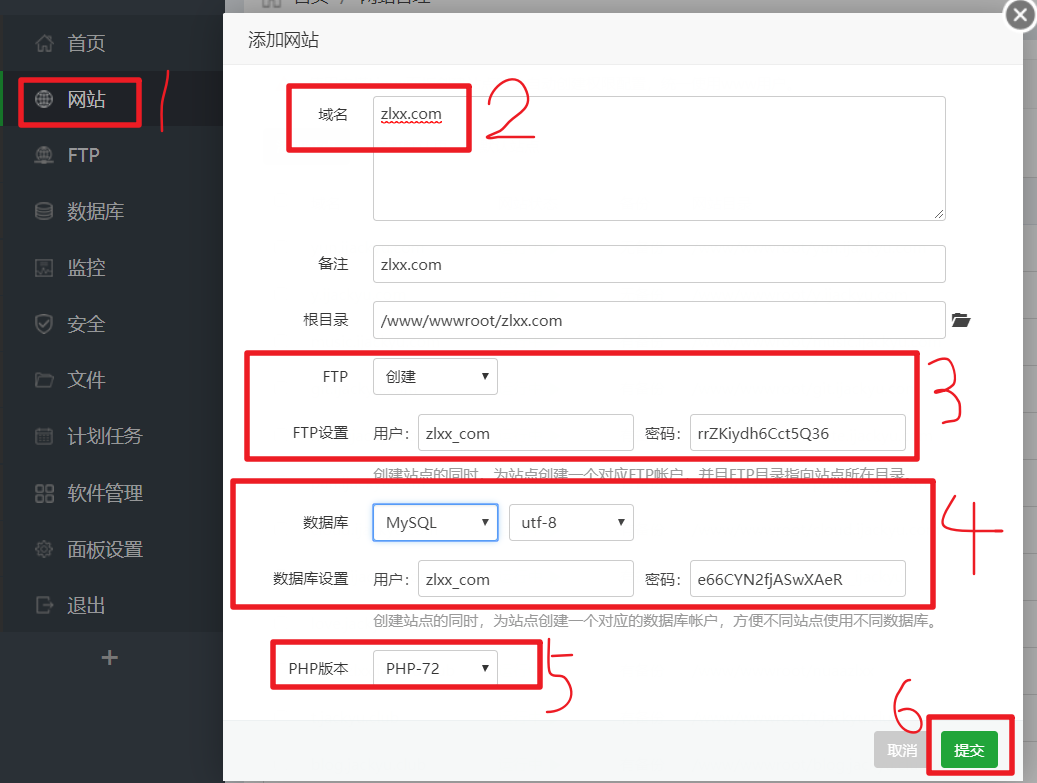Viewport: 1037px width, 783px height.
Task: Choose PHP version from PHP-72 dropdown
Action: coord(435,669)
